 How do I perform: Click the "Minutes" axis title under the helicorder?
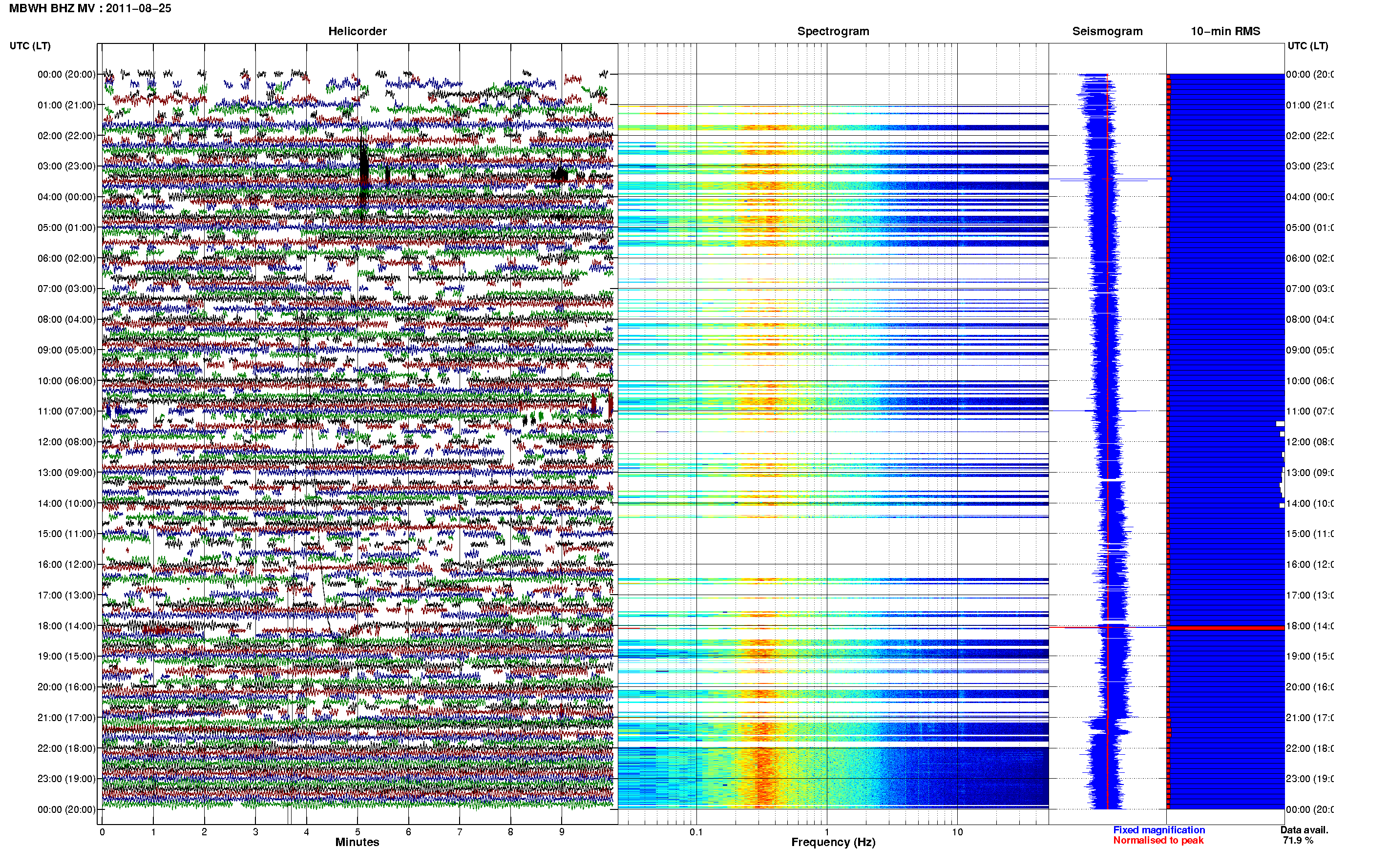pyautogui.click(x=357, y=842)
